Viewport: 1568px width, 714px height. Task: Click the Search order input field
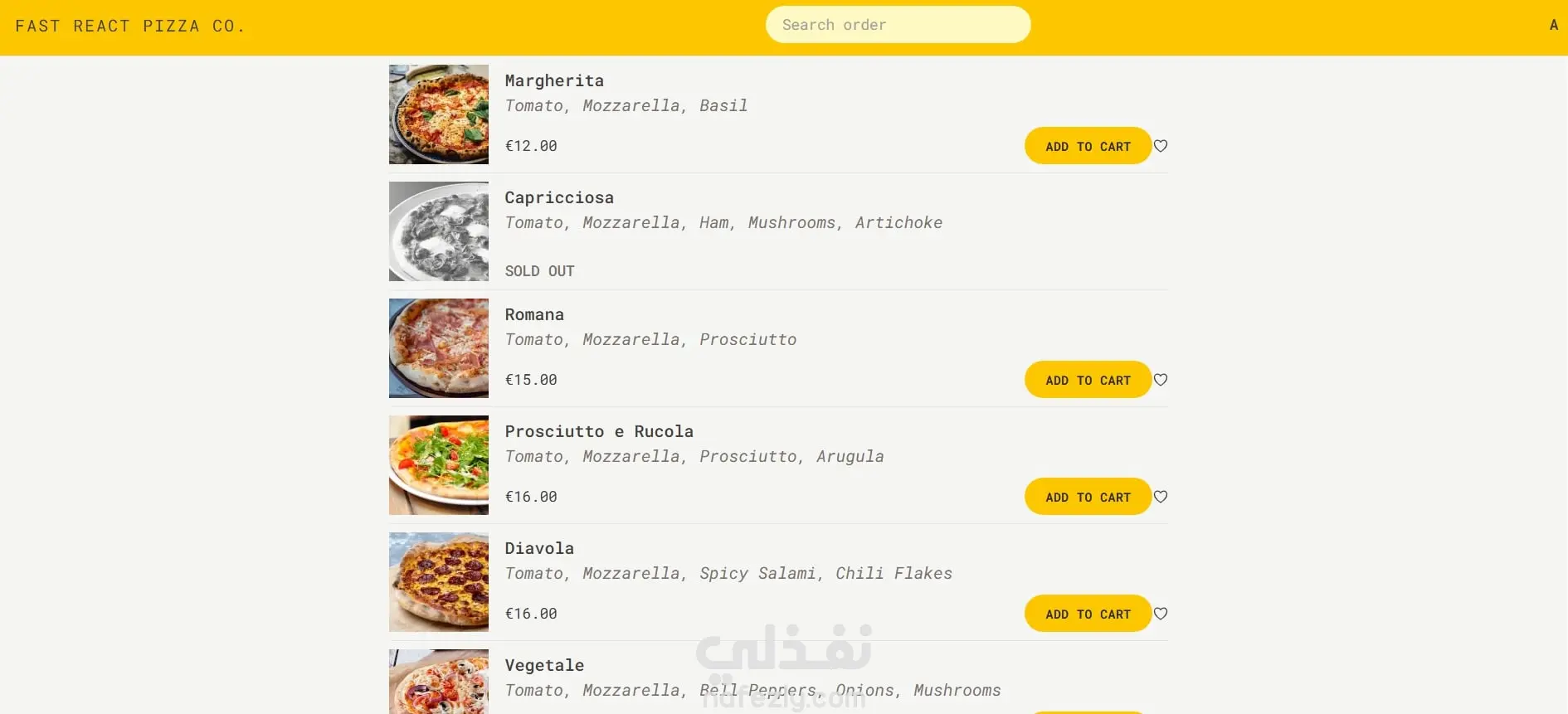point(898,25)
